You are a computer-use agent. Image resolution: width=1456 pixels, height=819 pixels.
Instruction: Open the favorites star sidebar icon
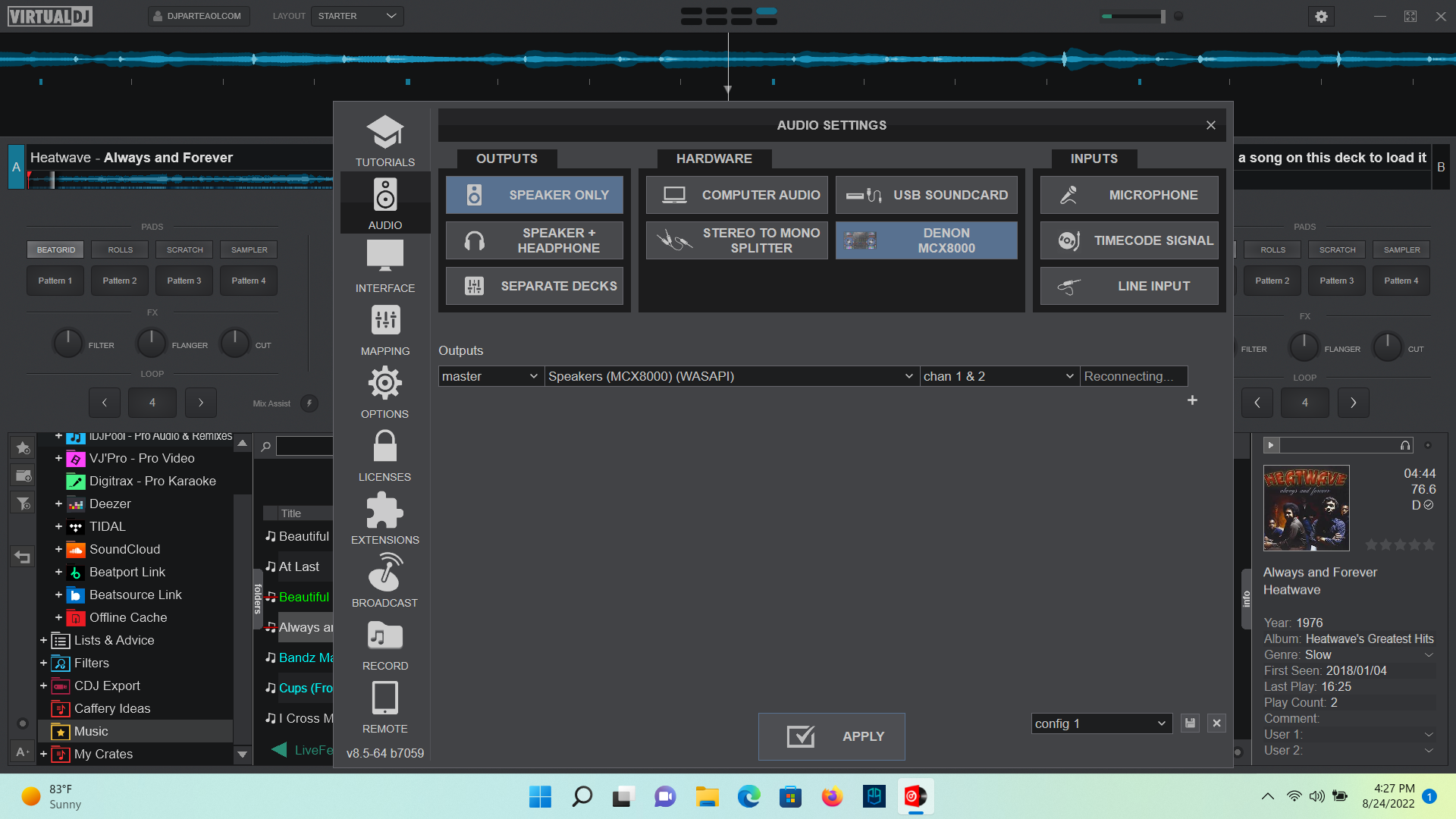(x=23, y=447)
